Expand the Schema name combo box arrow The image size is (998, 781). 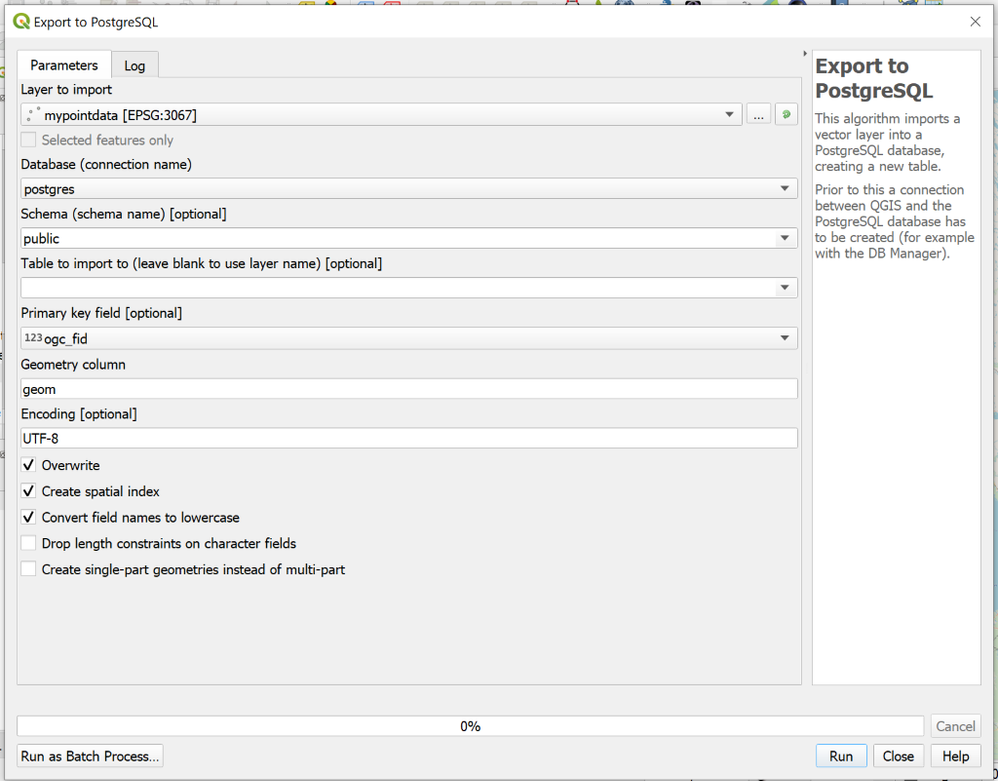785,238
